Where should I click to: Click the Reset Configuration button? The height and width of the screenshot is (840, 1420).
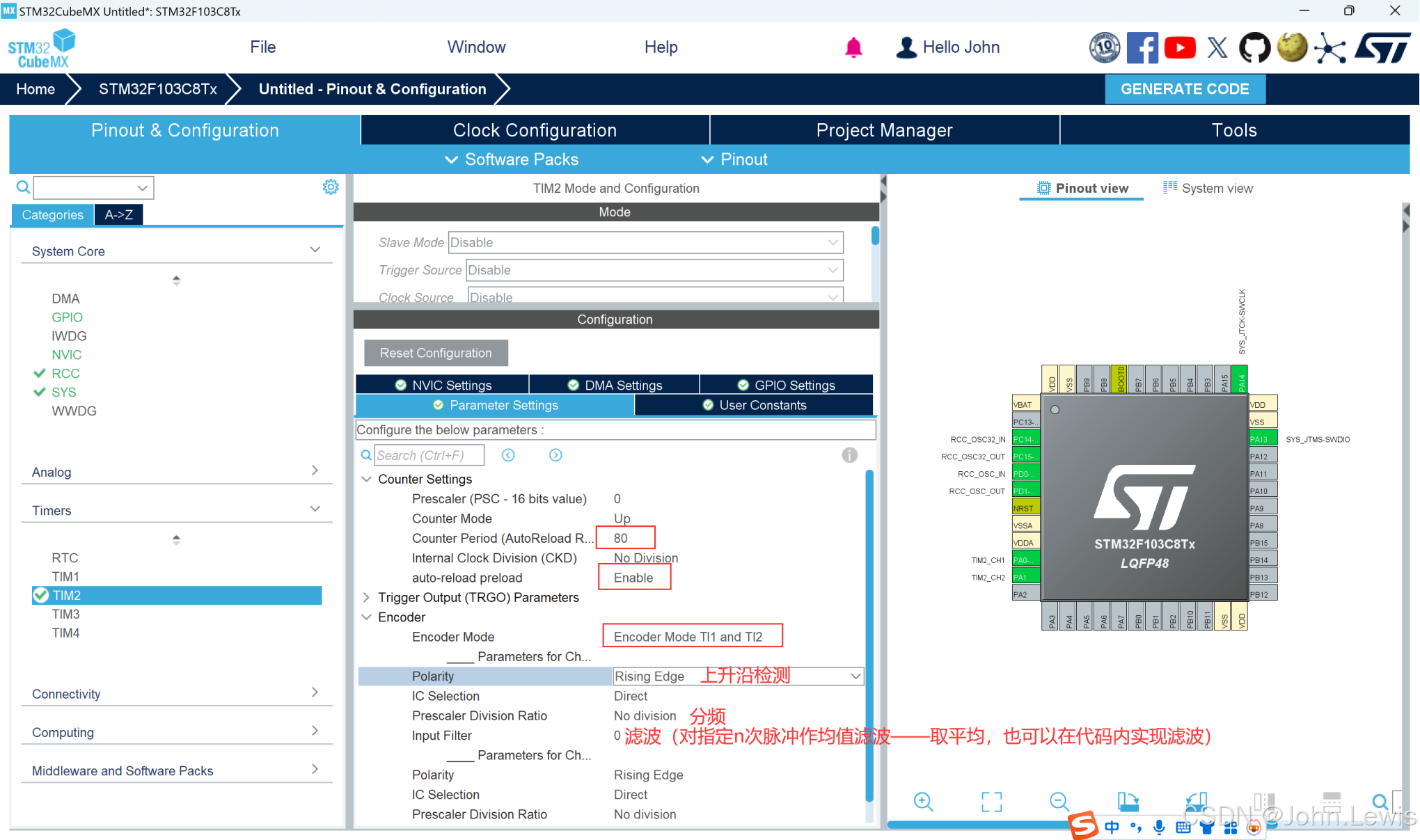(436, 353)
